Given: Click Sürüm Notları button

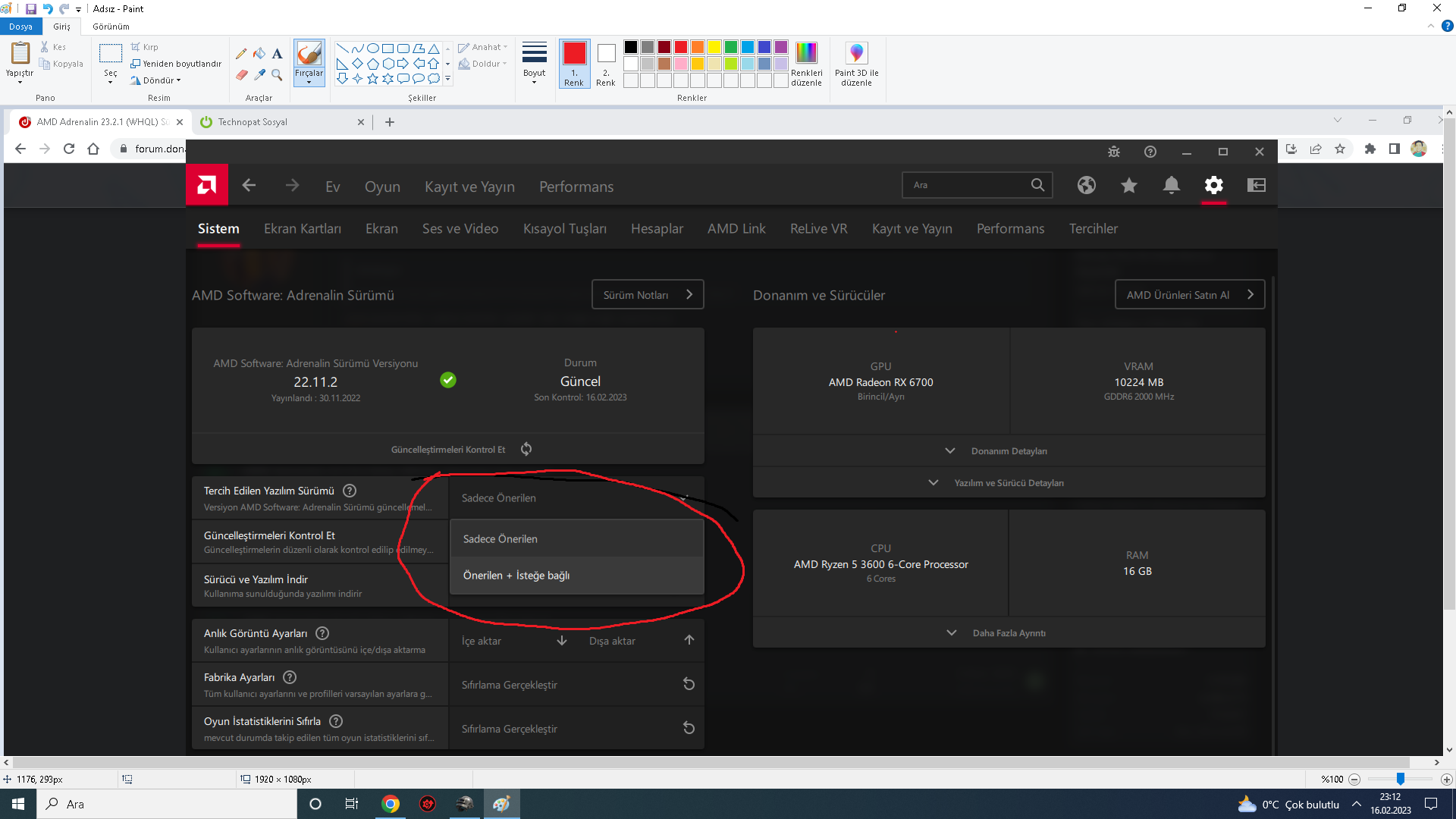Looking at the screenshot, I should 647,295.
